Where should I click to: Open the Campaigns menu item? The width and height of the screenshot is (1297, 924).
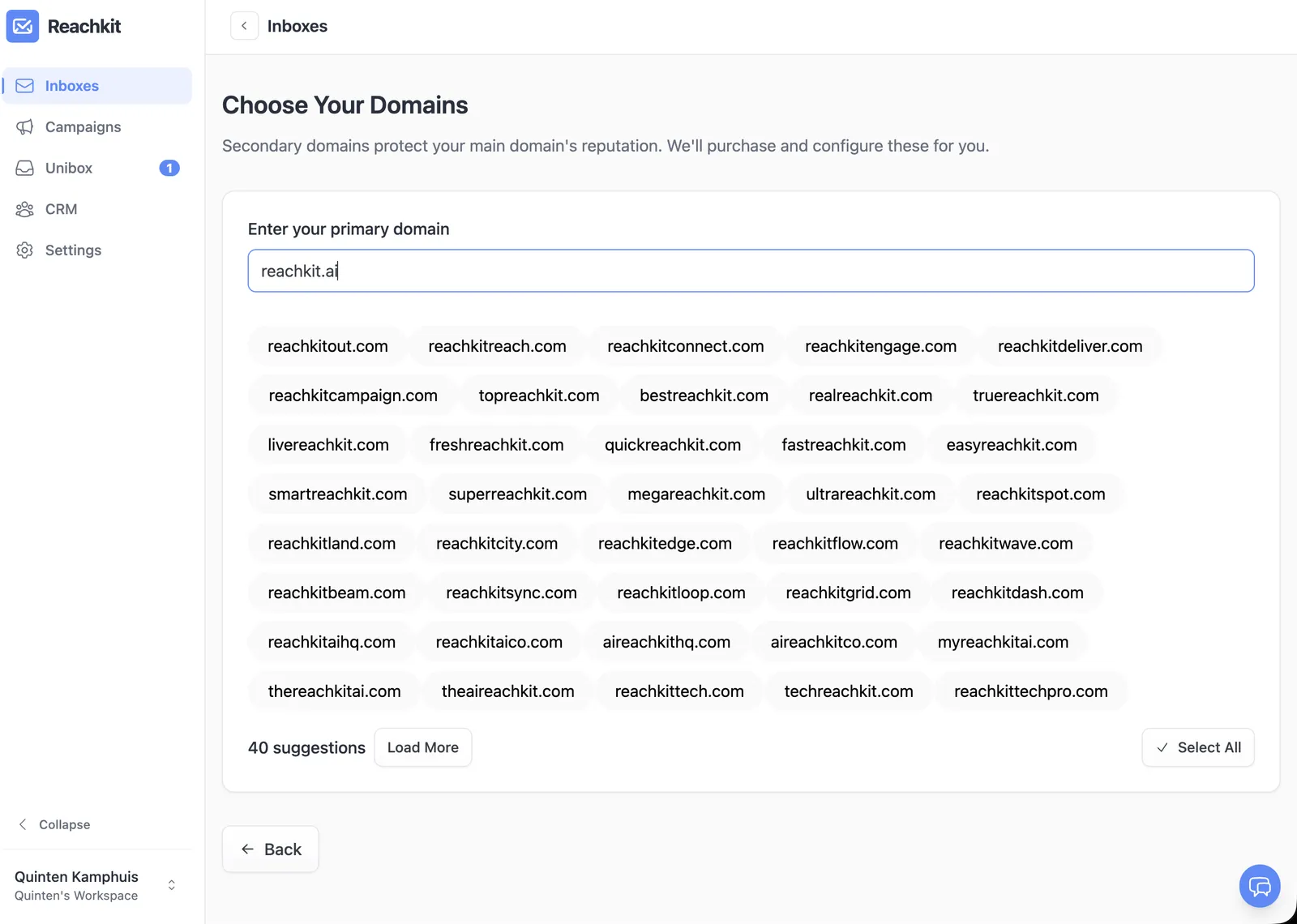tap(97, 127)
